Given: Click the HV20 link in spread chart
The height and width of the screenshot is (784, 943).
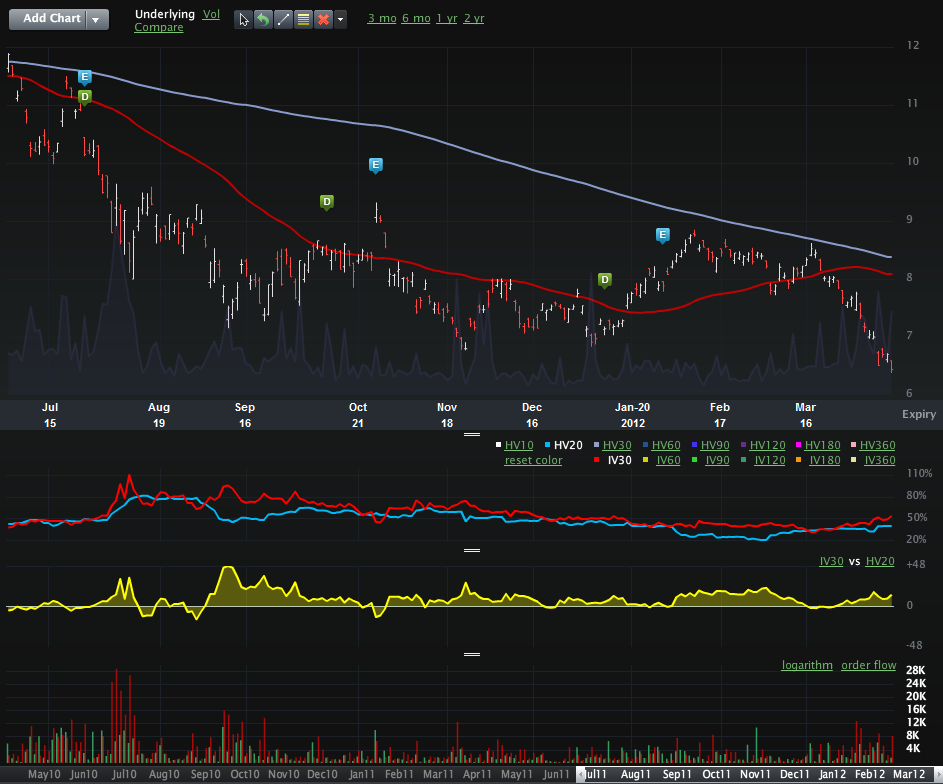Looking at the screenshot, I should coord(880,561).
